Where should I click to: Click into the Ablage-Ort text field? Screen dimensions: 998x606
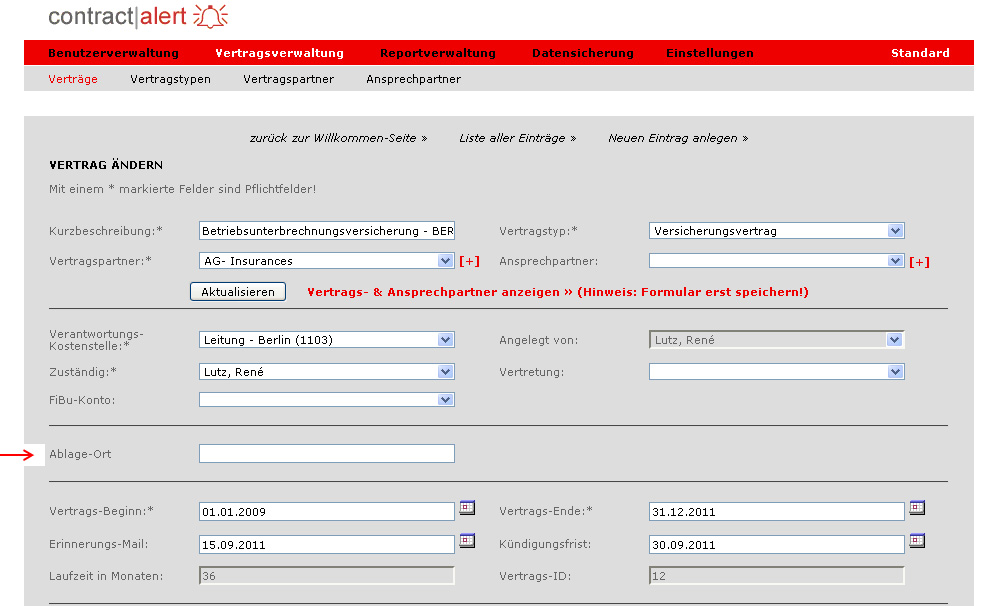(x=326, y=454)
